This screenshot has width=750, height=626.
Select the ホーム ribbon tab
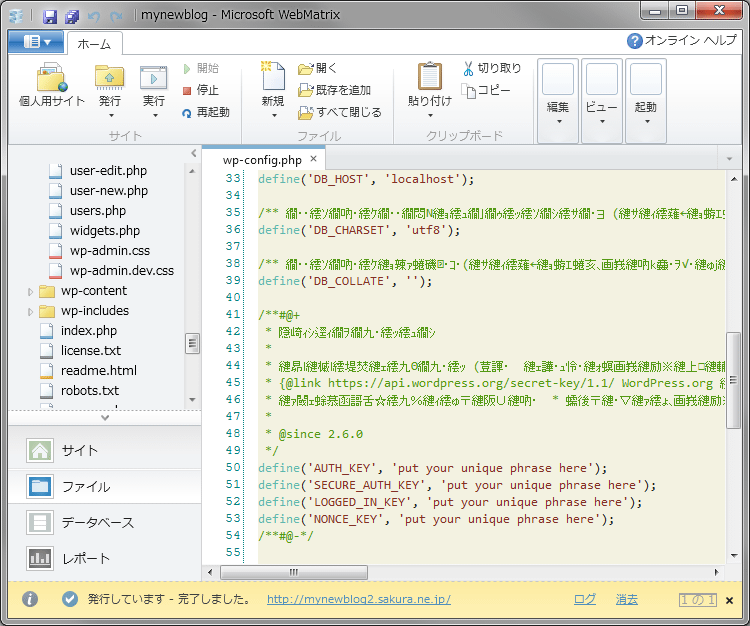pyautogui.click(x=94, y=44)
